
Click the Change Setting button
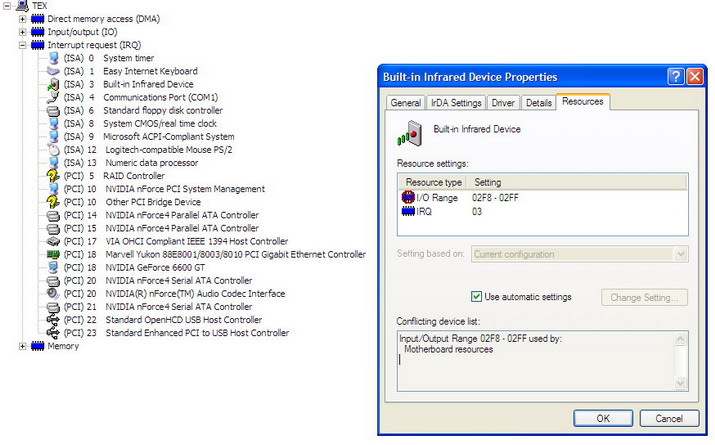coord(644,297)
